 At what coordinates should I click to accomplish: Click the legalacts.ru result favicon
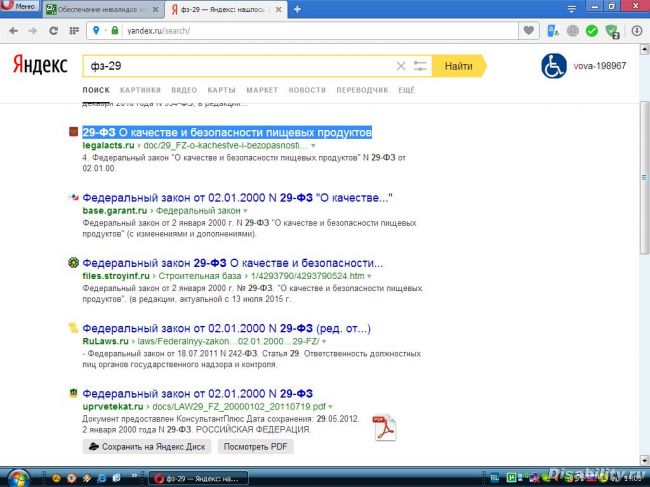tap(73, 132)
